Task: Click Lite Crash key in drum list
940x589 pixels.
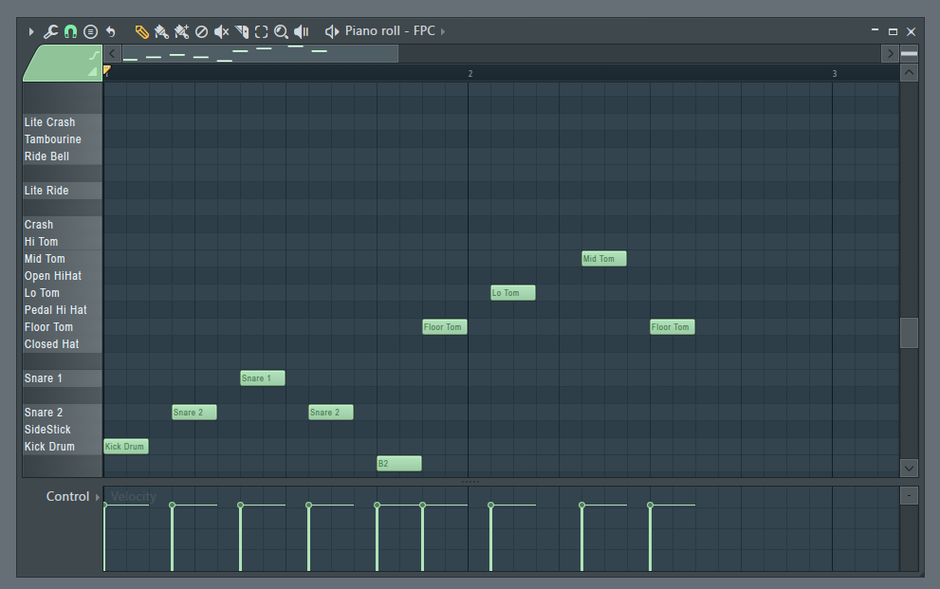Action: click(62, 122)
